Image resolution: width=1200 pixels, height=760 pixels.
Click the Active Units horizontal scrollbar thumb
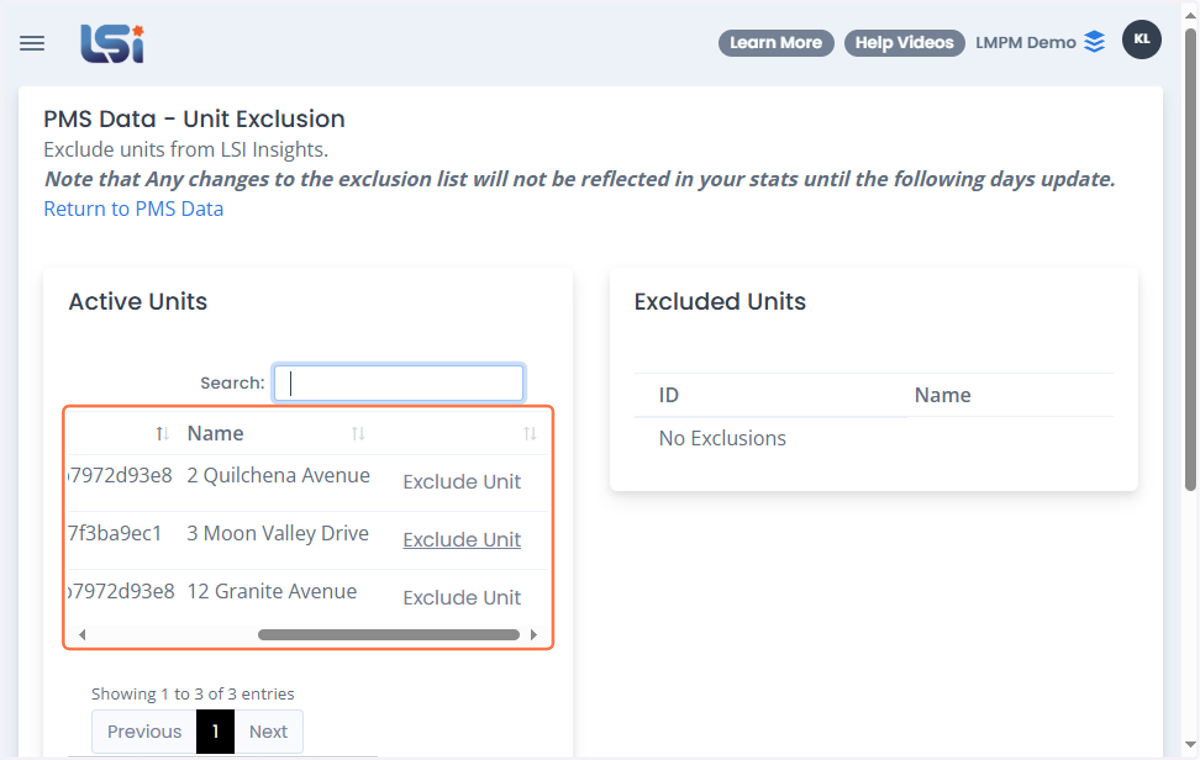tap(389, 635)
